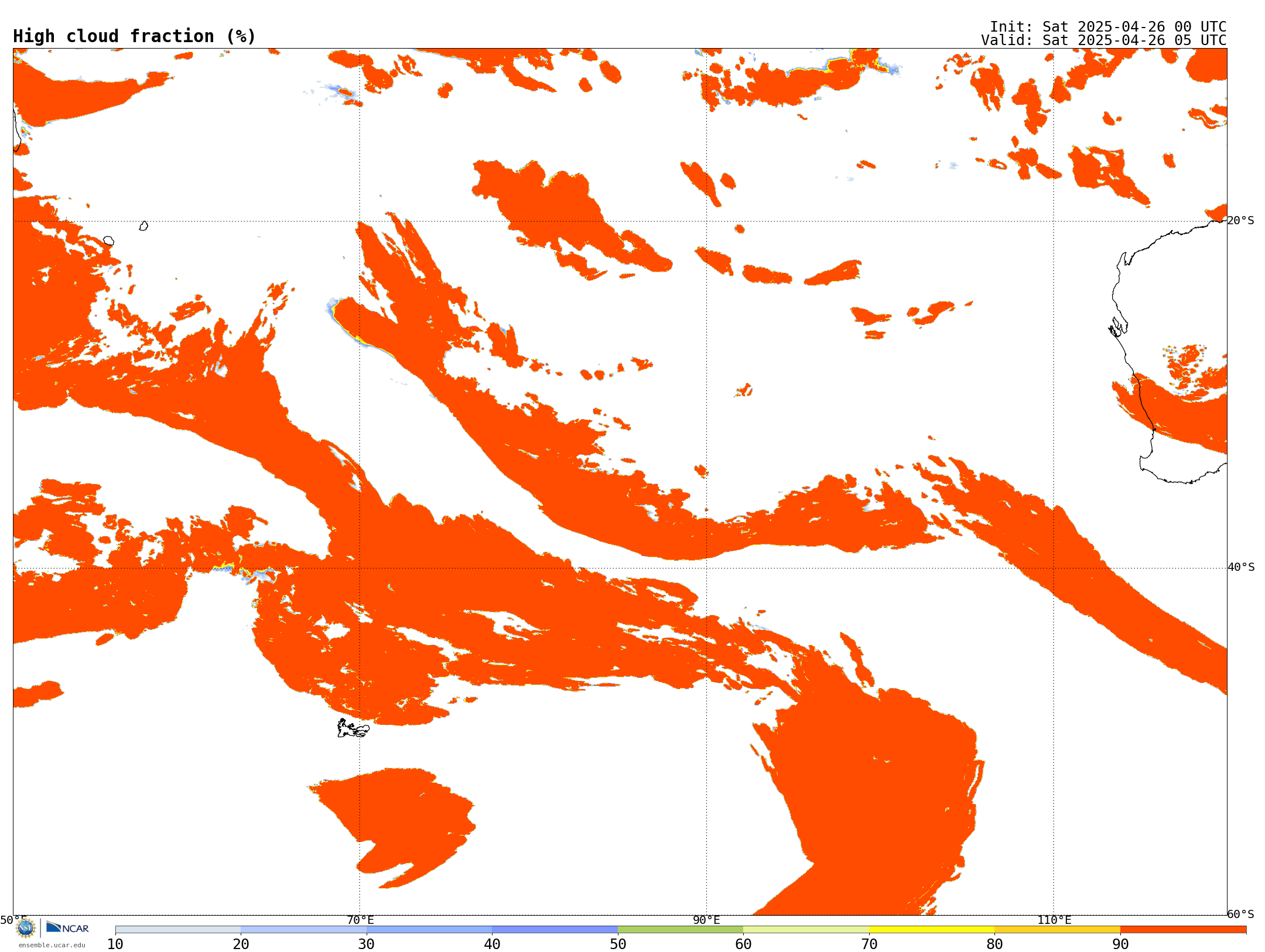
Task: Pick the 30-40 blue colorbar segment
Action: (429, 930)
